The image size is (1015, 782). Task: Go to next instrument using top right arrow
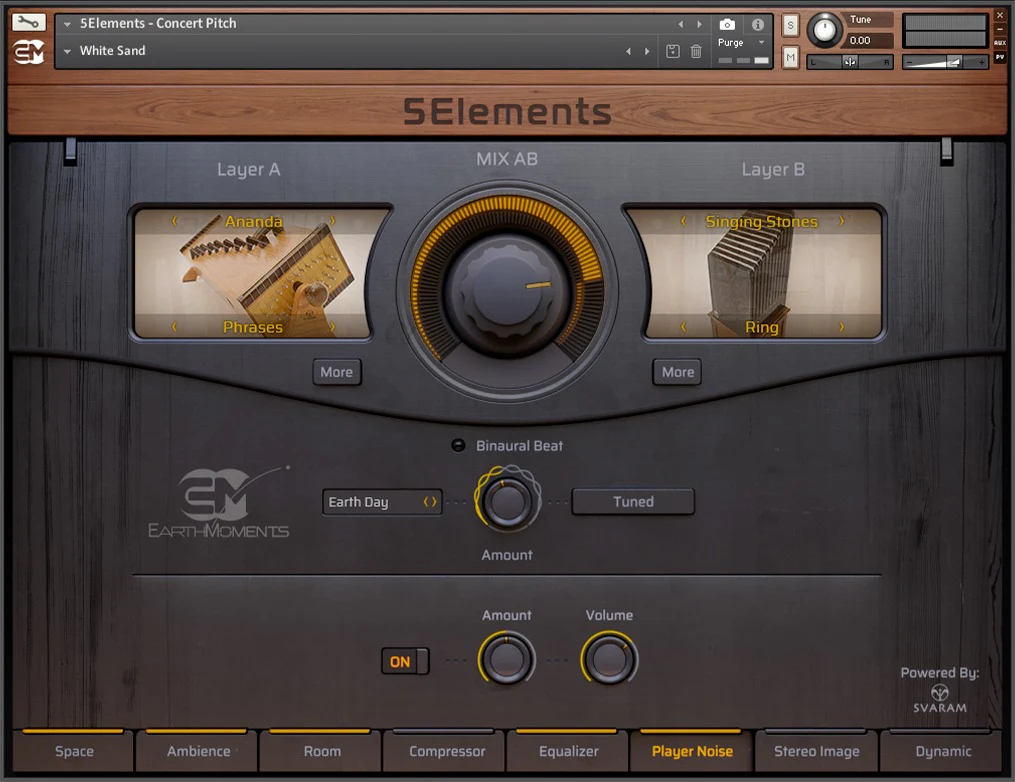coord(699,24)
